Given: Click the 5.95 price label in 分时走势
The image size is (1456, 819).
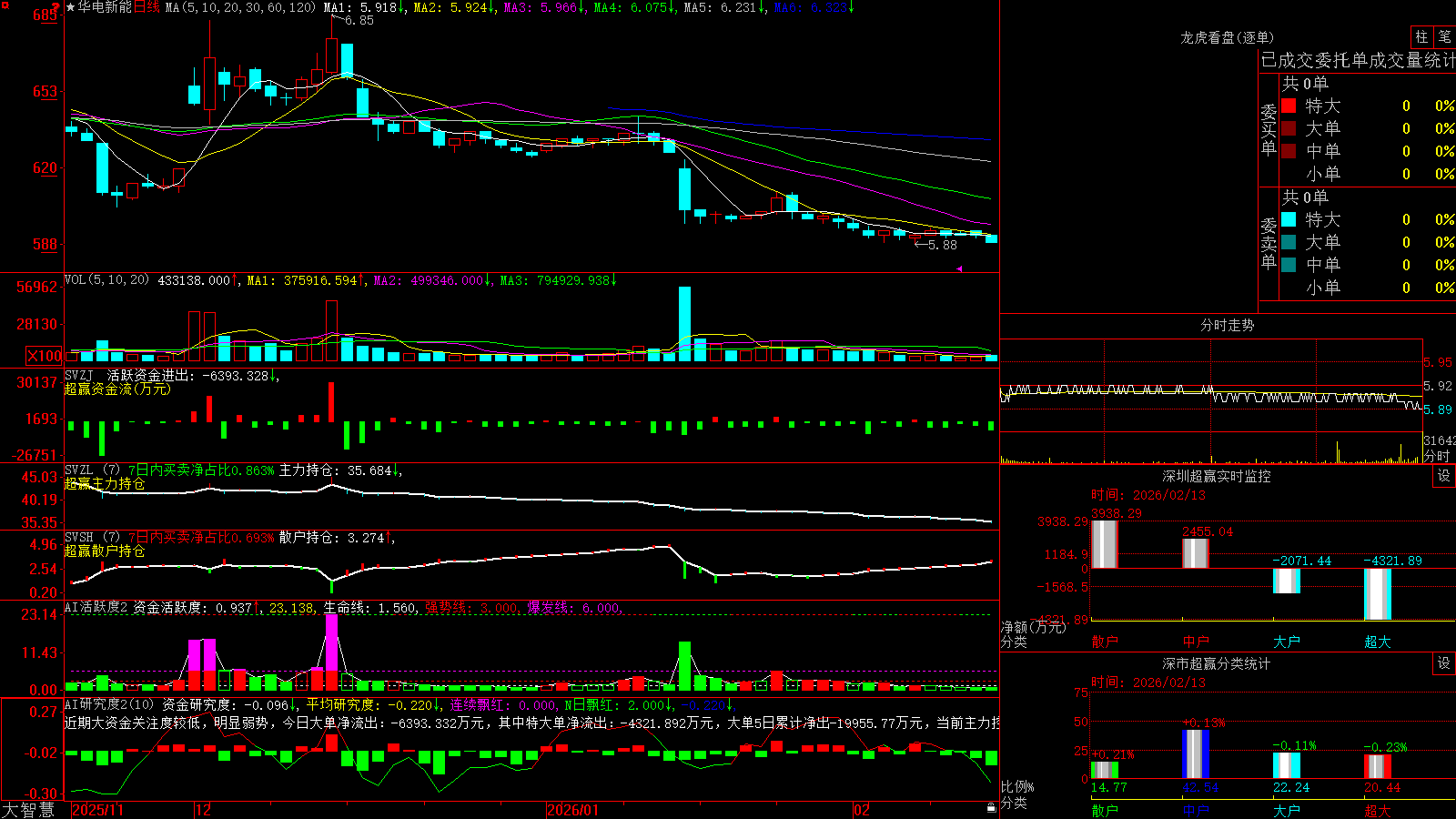Looking at the screenshot, I should pos(1438,362).
